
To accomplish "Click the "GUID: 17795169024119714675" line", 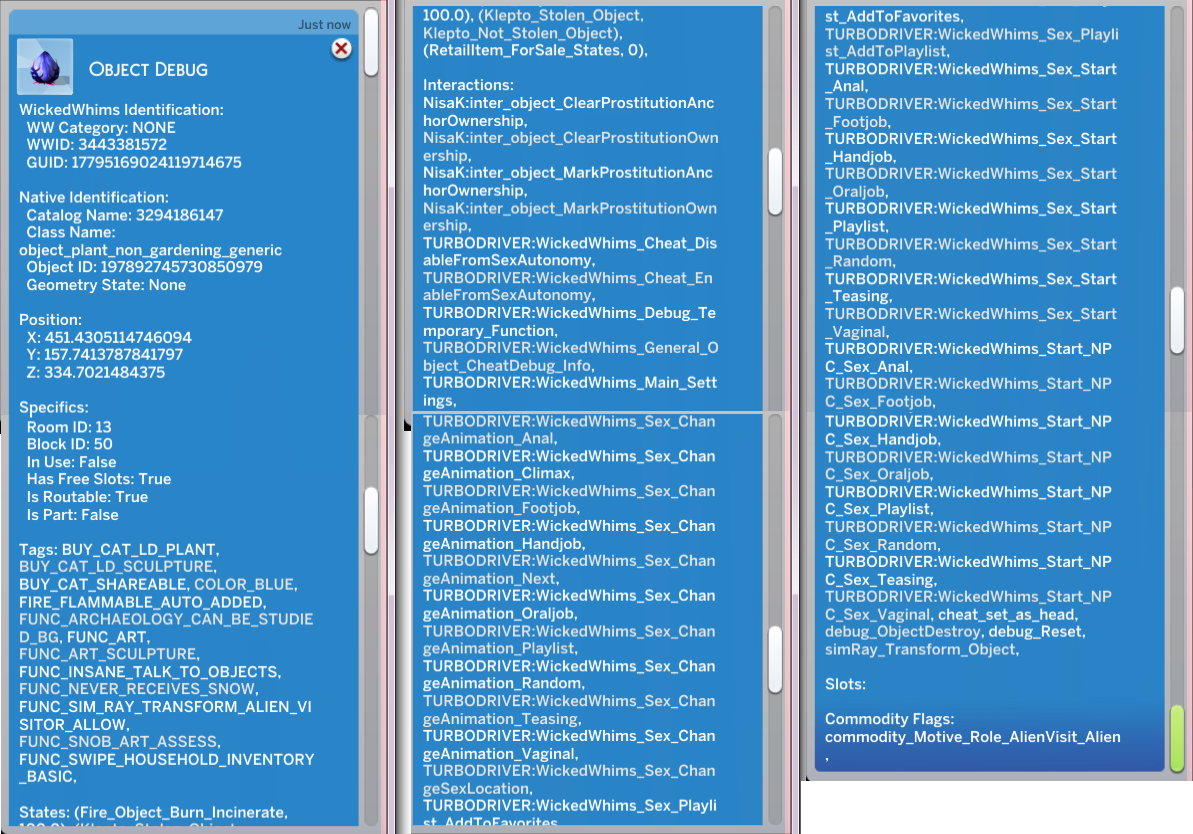I will pos(134,162).
